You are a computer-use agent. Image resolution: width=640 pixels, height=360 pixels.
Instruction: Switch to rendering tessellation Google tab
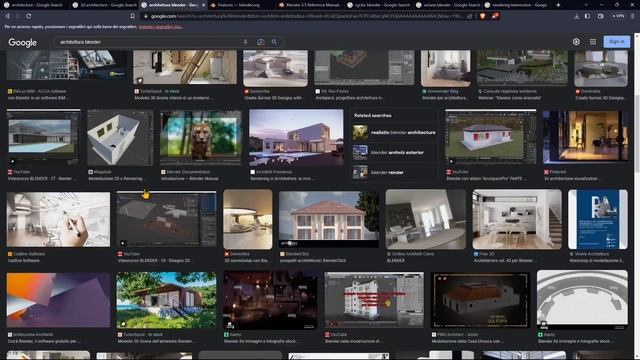pos(516,5)
